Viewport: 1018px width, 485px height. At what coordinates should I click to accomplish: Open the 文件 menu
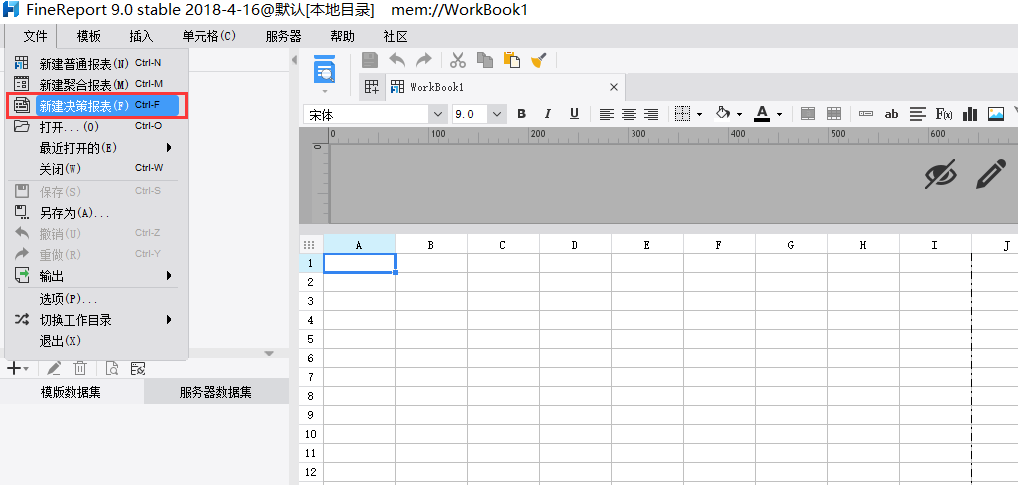[35, 36]
